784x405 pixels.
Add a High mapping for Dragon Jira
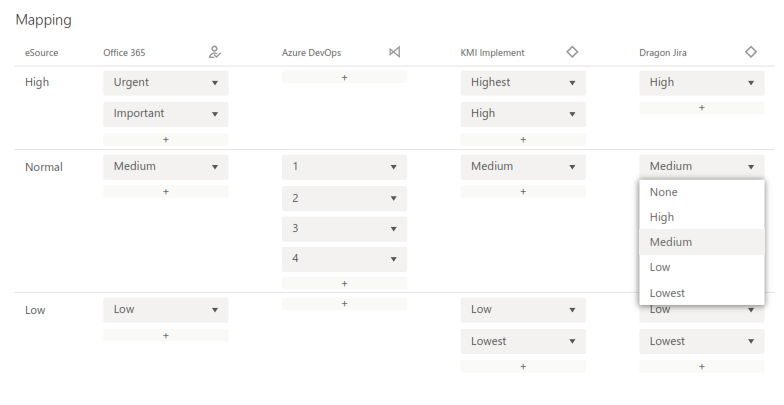tap(701, 108)
